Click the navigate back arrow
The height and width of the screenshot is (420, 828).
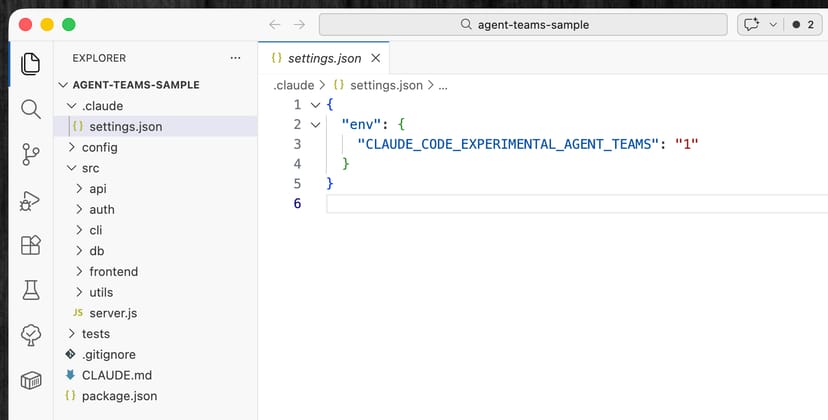click(x=275, y=25)
